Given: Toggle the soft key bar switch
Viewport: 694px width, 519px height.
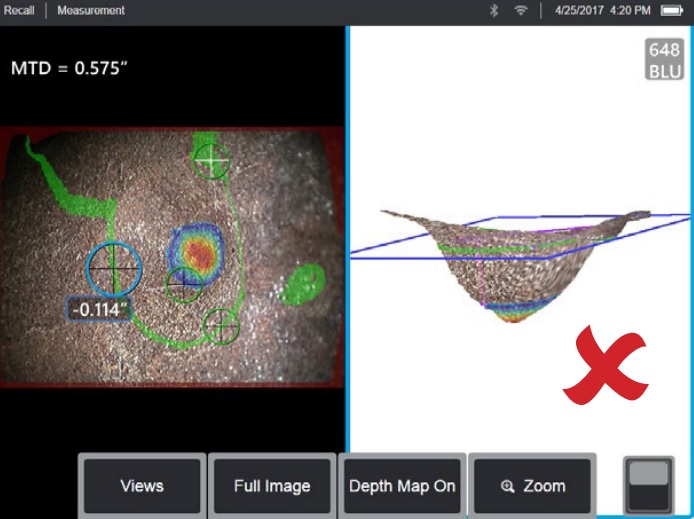Looking at the screenshot, I should [648, 486].
